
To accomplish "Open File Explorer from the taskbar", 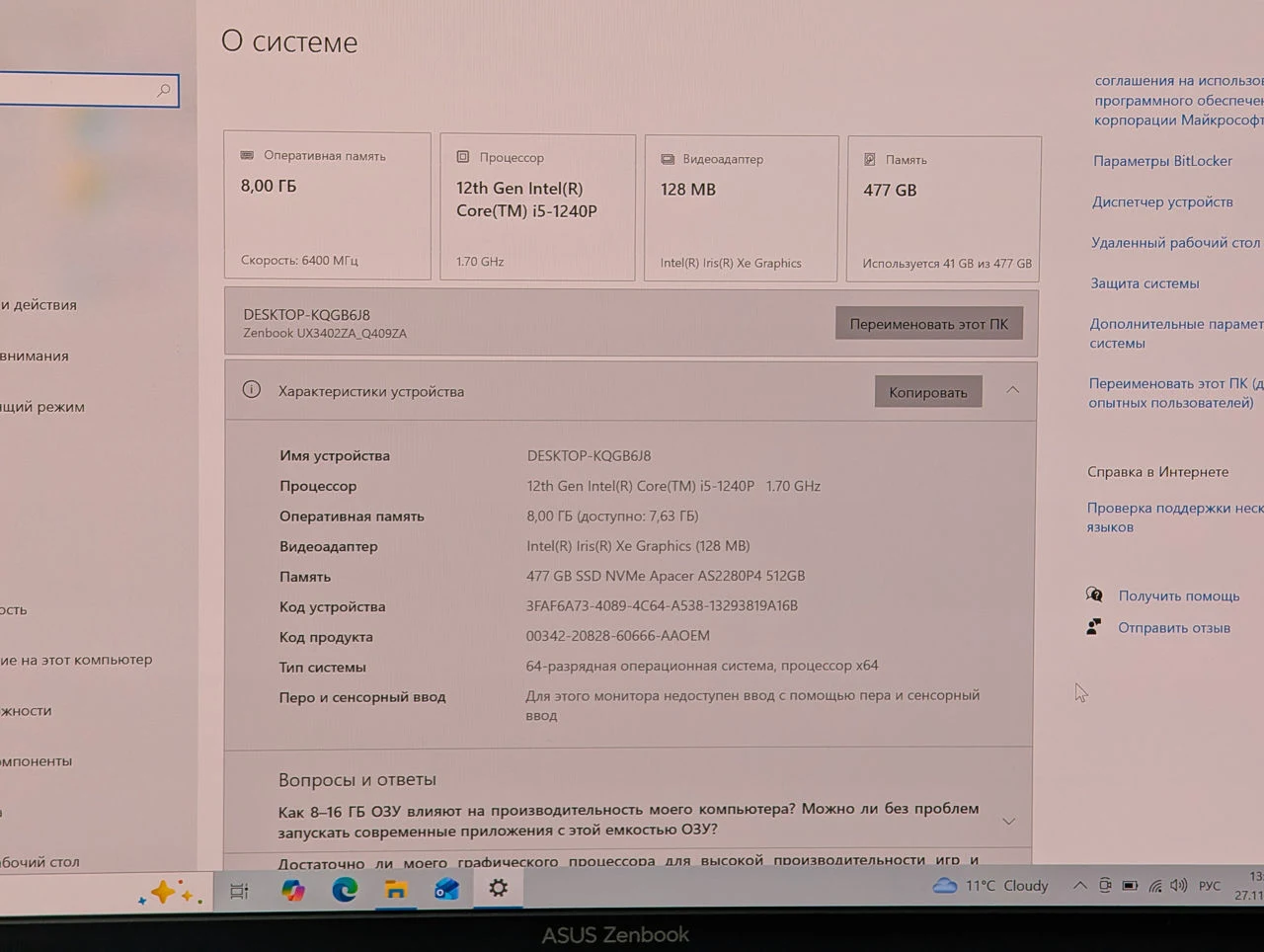I will tap(396, 890).
